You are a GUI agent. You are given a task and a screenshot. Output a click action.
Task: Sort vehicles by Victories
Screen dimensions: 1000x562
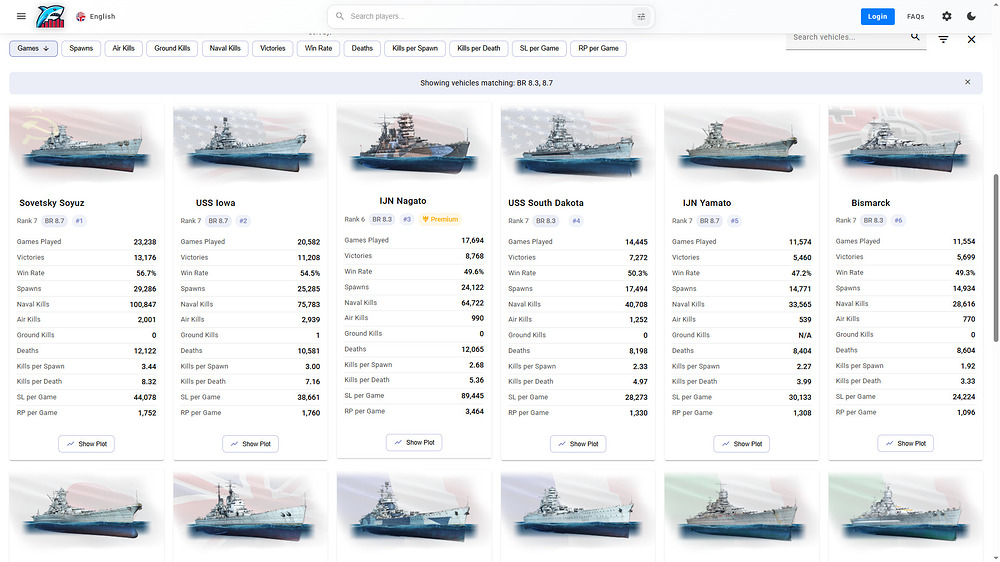coord(272,48)
